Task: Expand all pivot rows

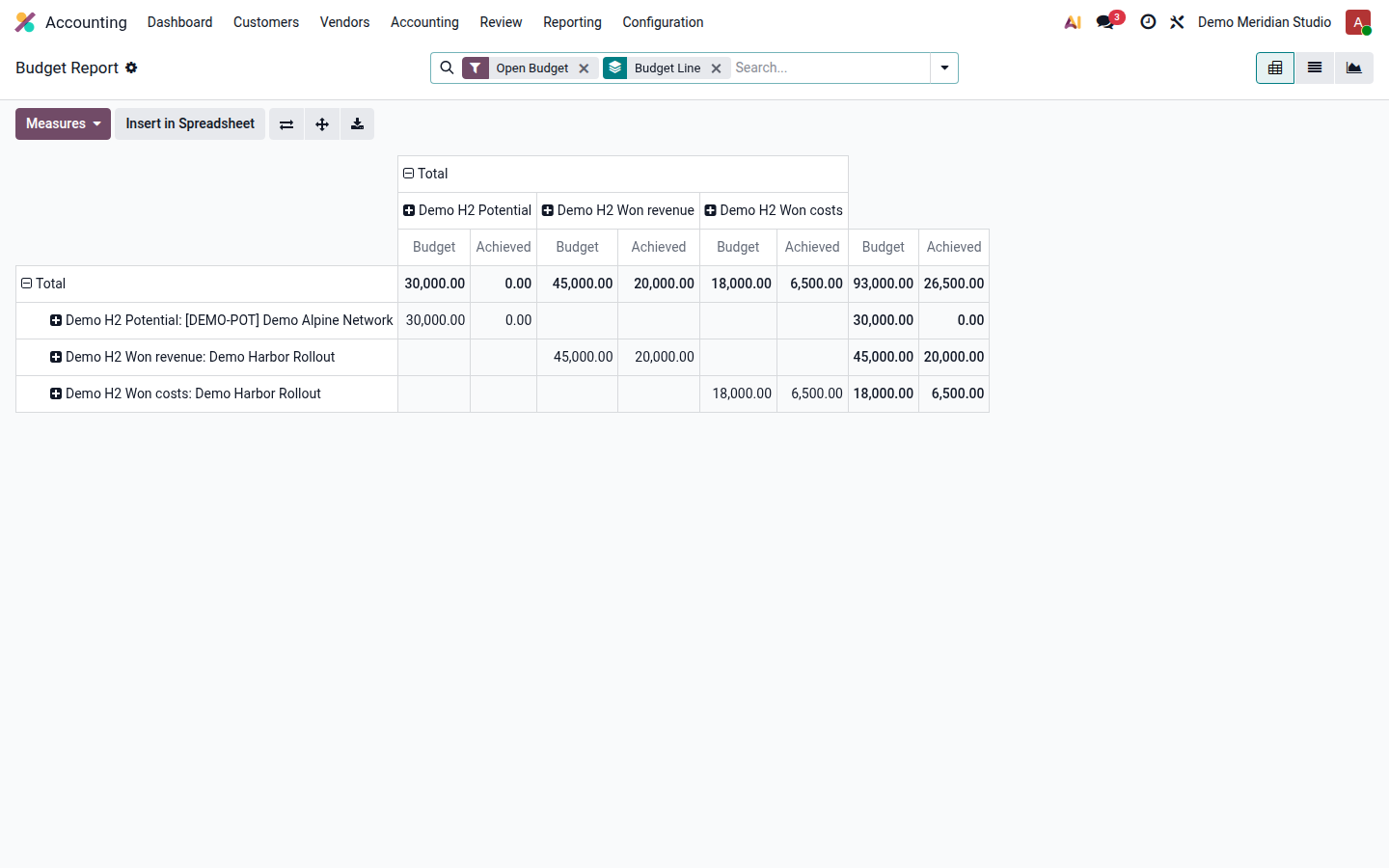Action: click(x=322, y=123)
